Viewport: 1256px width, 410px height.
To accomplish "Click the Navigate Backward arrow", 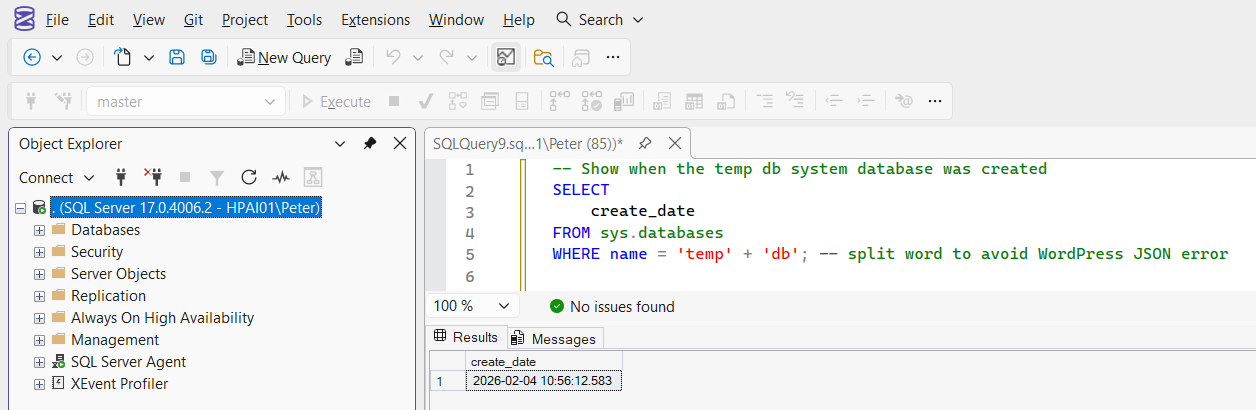I will tap(32, 57).
